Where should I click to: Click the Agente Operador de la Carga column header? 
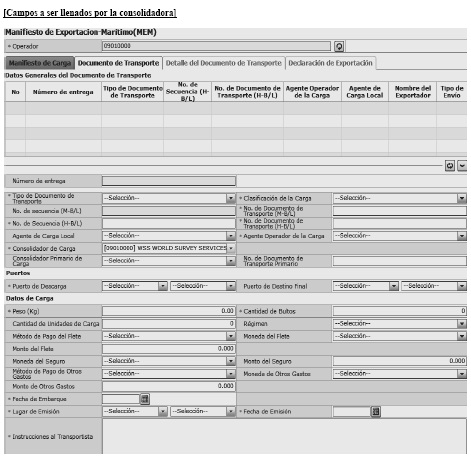click(312, 92)
